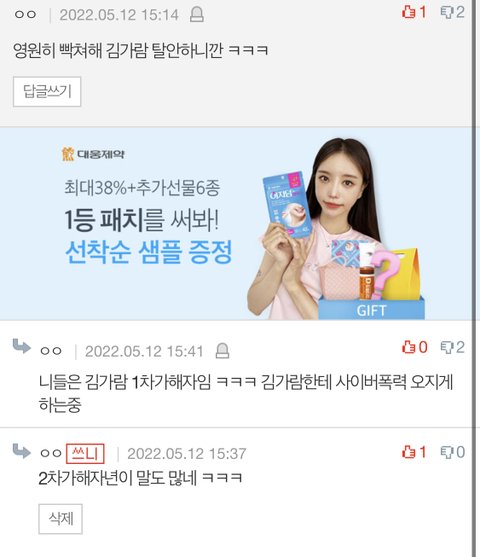Report the 15:41 reply via siren icon

coord(222,351)
